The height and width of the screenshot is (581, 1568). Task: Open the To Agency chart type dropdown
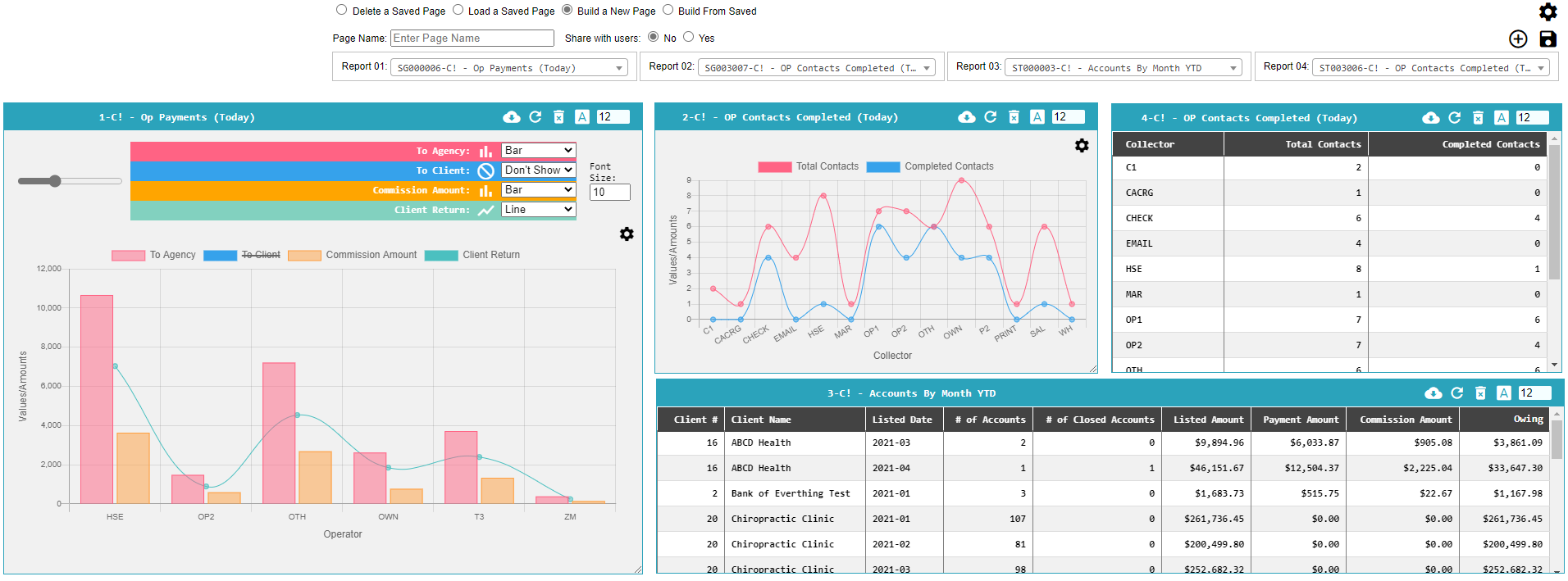pos(539,151)
